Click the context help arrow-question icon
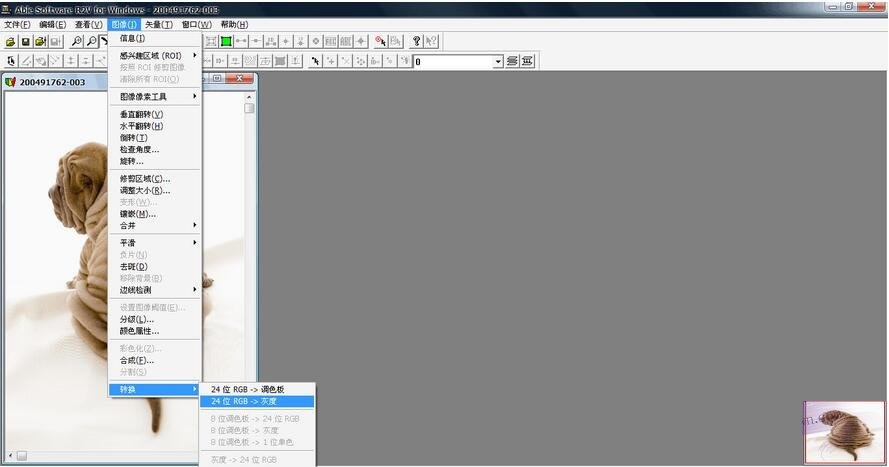This screenshot has width=889, height=467. pos(431,41)
